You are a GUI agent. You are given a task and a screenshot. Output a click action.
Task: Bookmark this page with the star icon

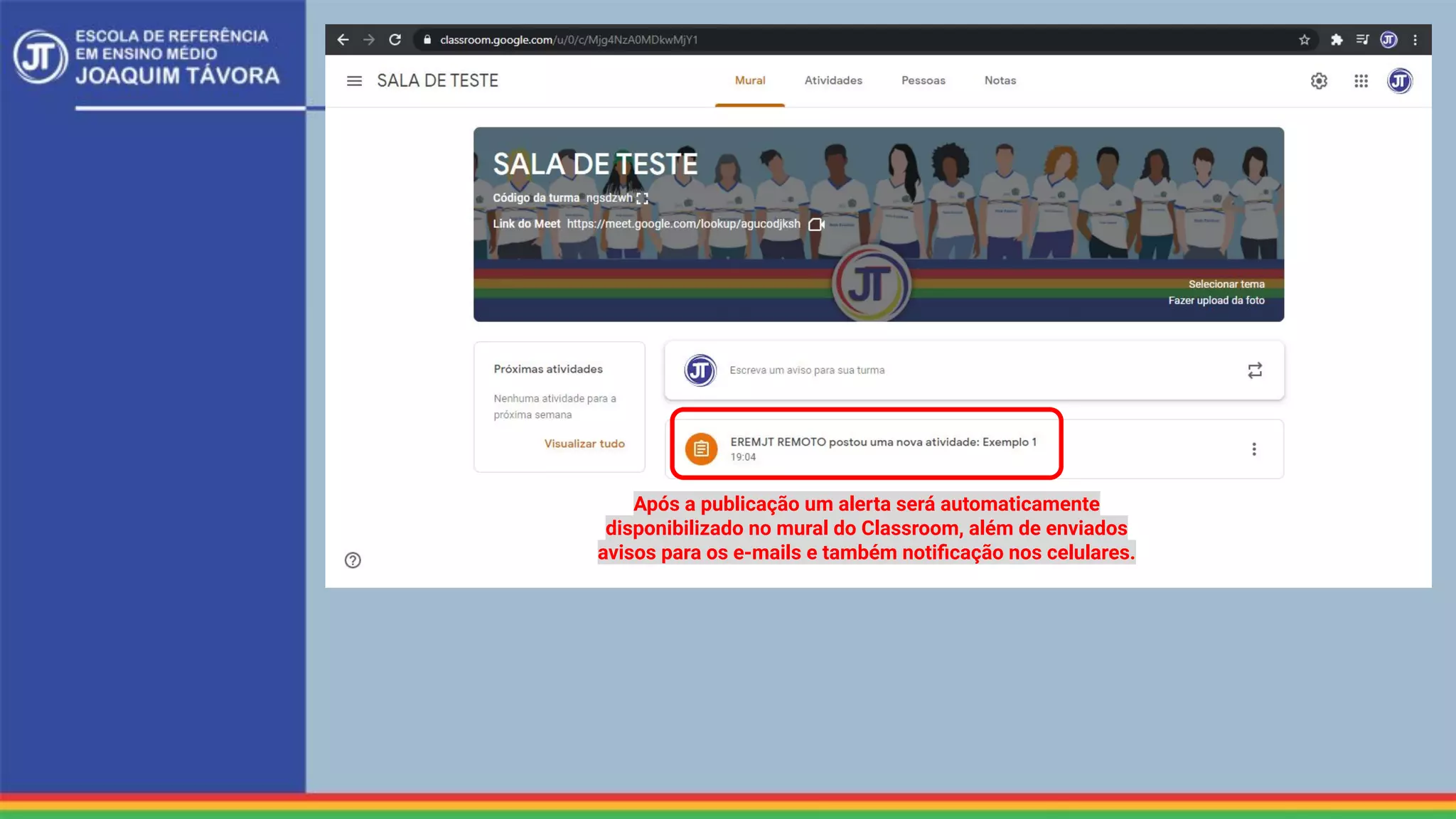tap(1305, 40)
